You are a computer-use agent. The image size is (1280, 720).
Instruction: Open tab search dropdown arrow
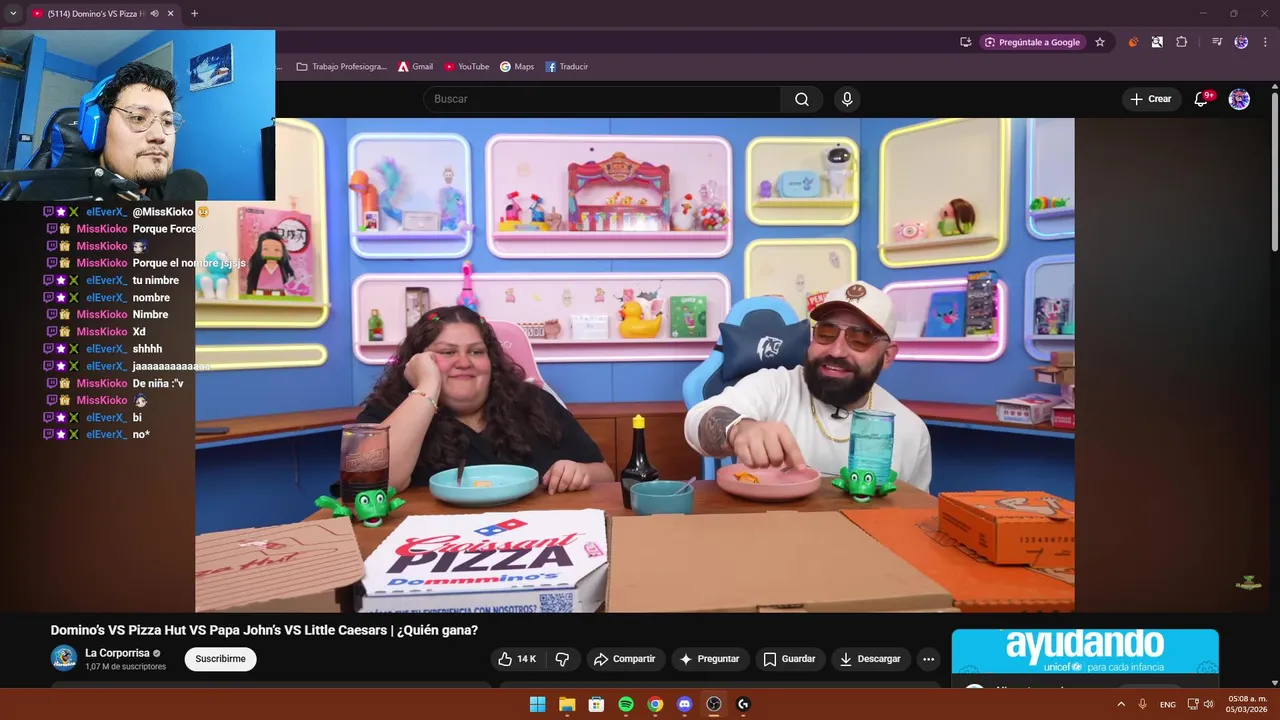[x=13, y=13]
